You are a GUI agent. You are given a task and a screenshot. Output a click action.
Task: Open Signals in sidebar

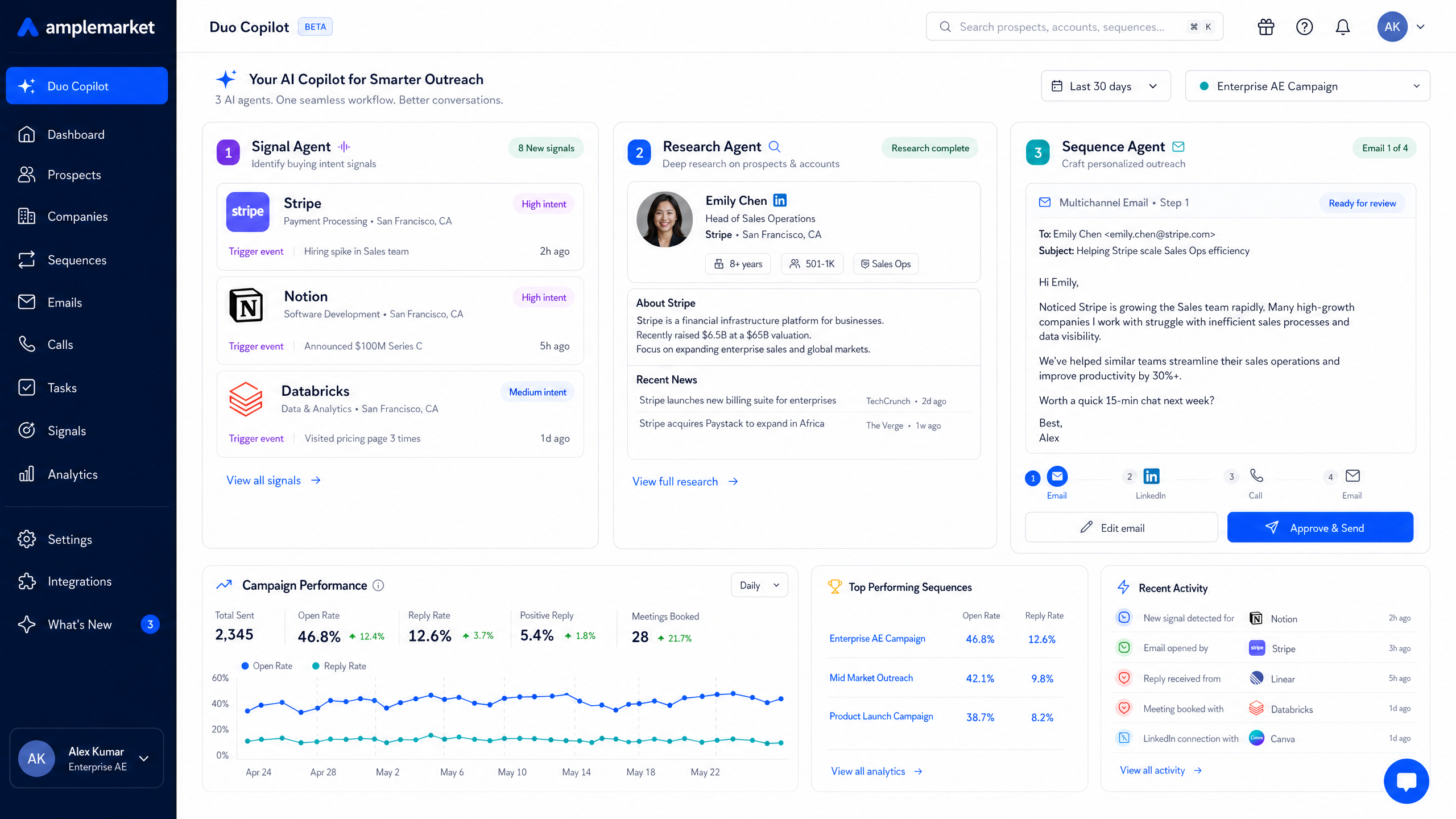86,431
